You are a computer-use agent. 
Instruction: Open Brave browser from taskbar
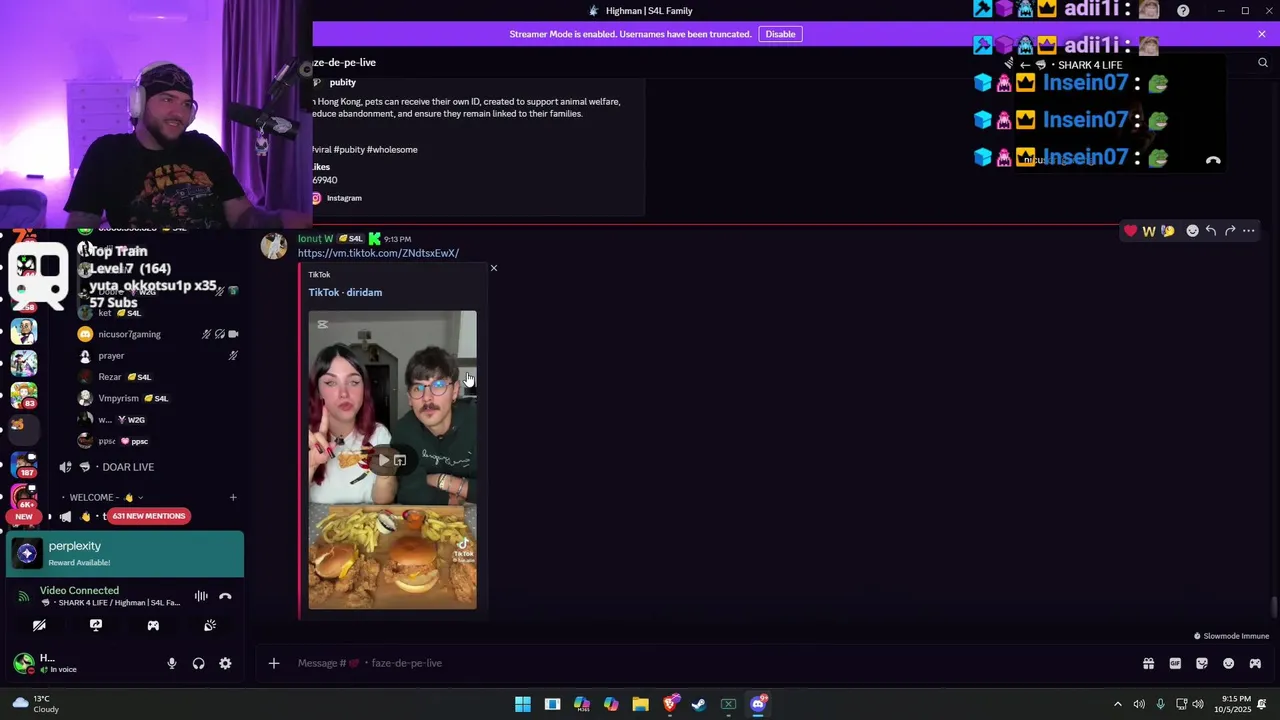pos(670,704)
